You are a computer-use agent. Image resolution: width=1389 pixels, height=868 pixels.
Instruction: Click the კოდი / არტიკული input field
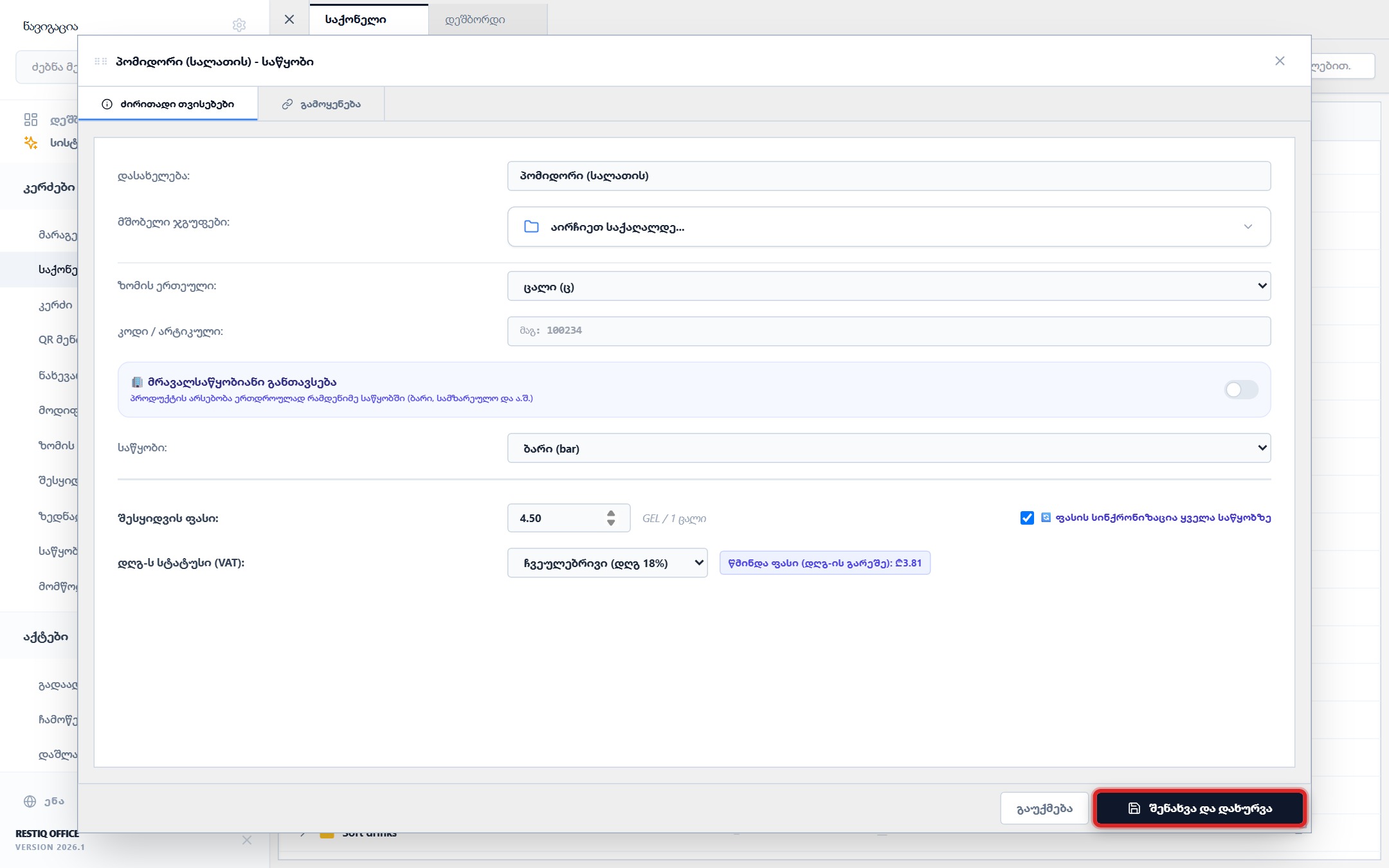coord(889,331)
